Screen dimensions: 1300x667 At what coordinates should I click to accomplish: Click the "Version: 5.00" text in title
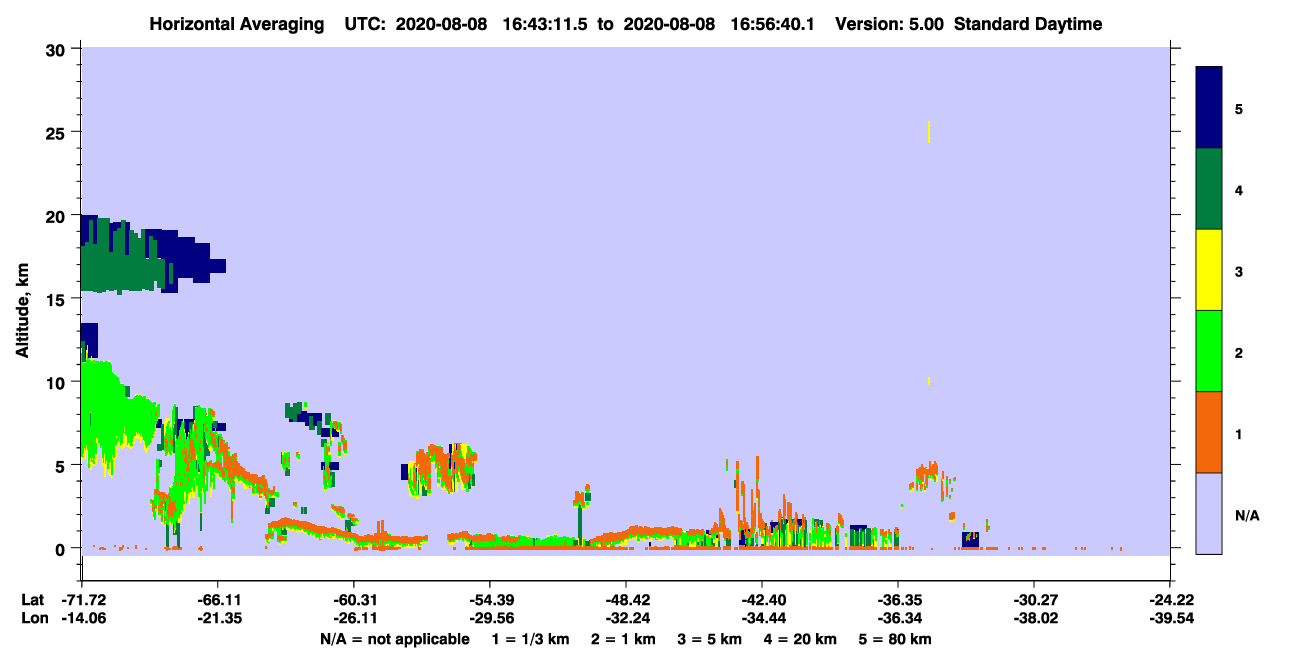coord(891,24)
